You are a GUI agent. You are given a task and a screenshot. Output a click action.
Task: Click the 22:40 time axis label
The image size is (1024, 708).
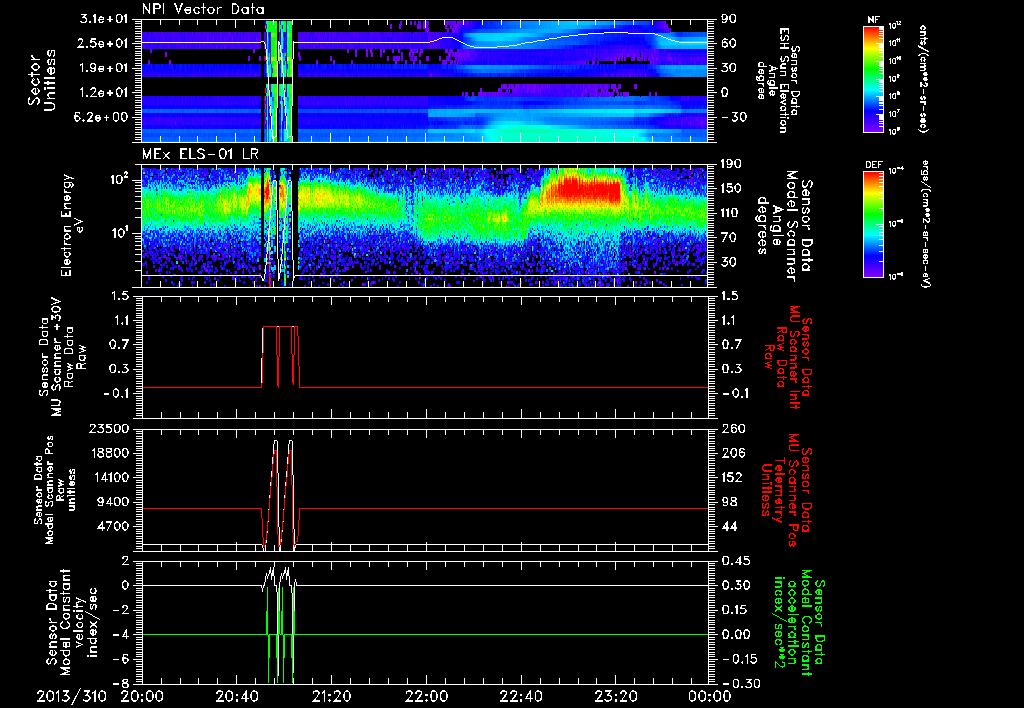[x=521, y=696]
